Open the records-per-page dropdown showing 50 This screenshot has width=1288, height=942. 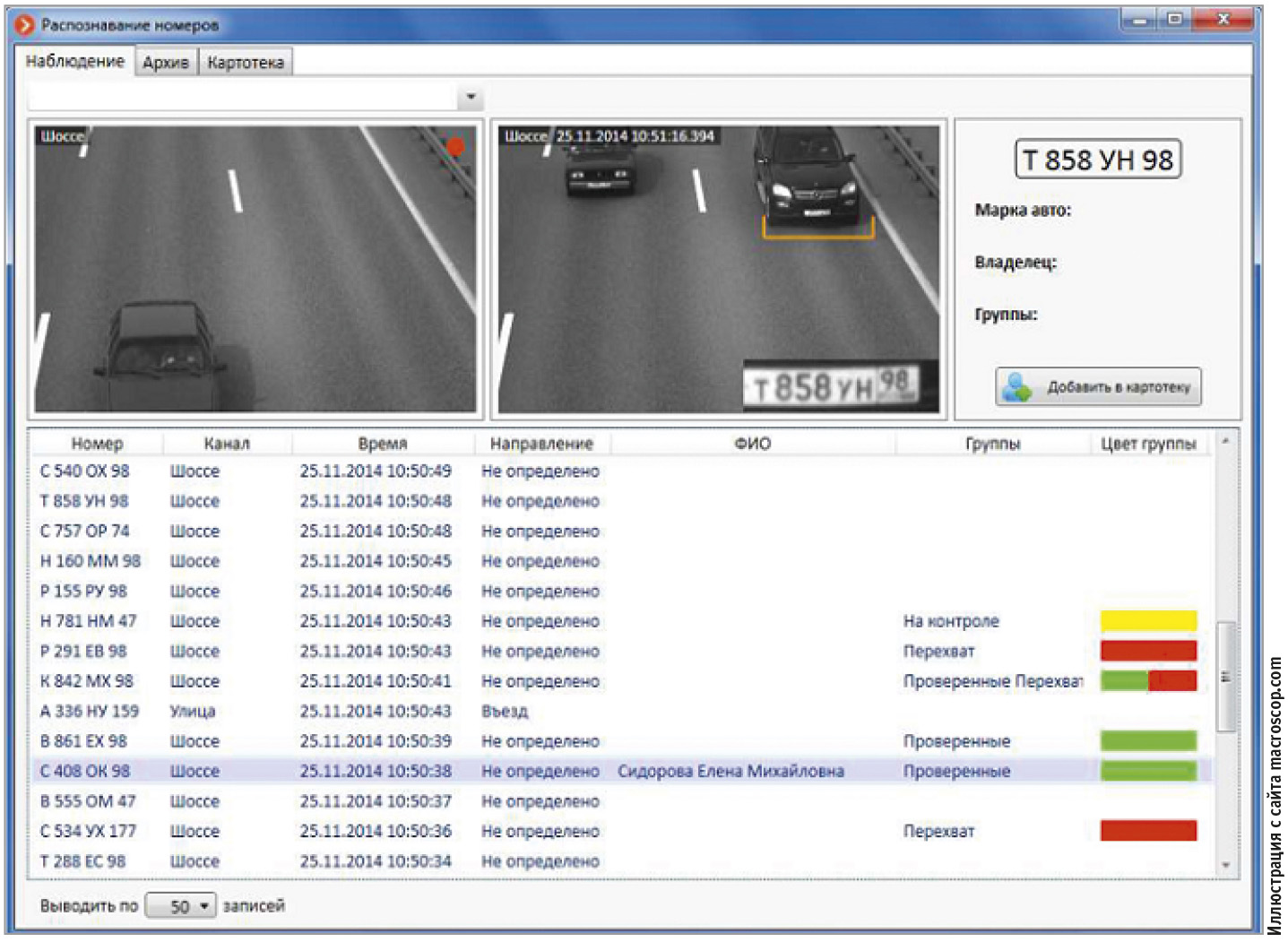181,906
